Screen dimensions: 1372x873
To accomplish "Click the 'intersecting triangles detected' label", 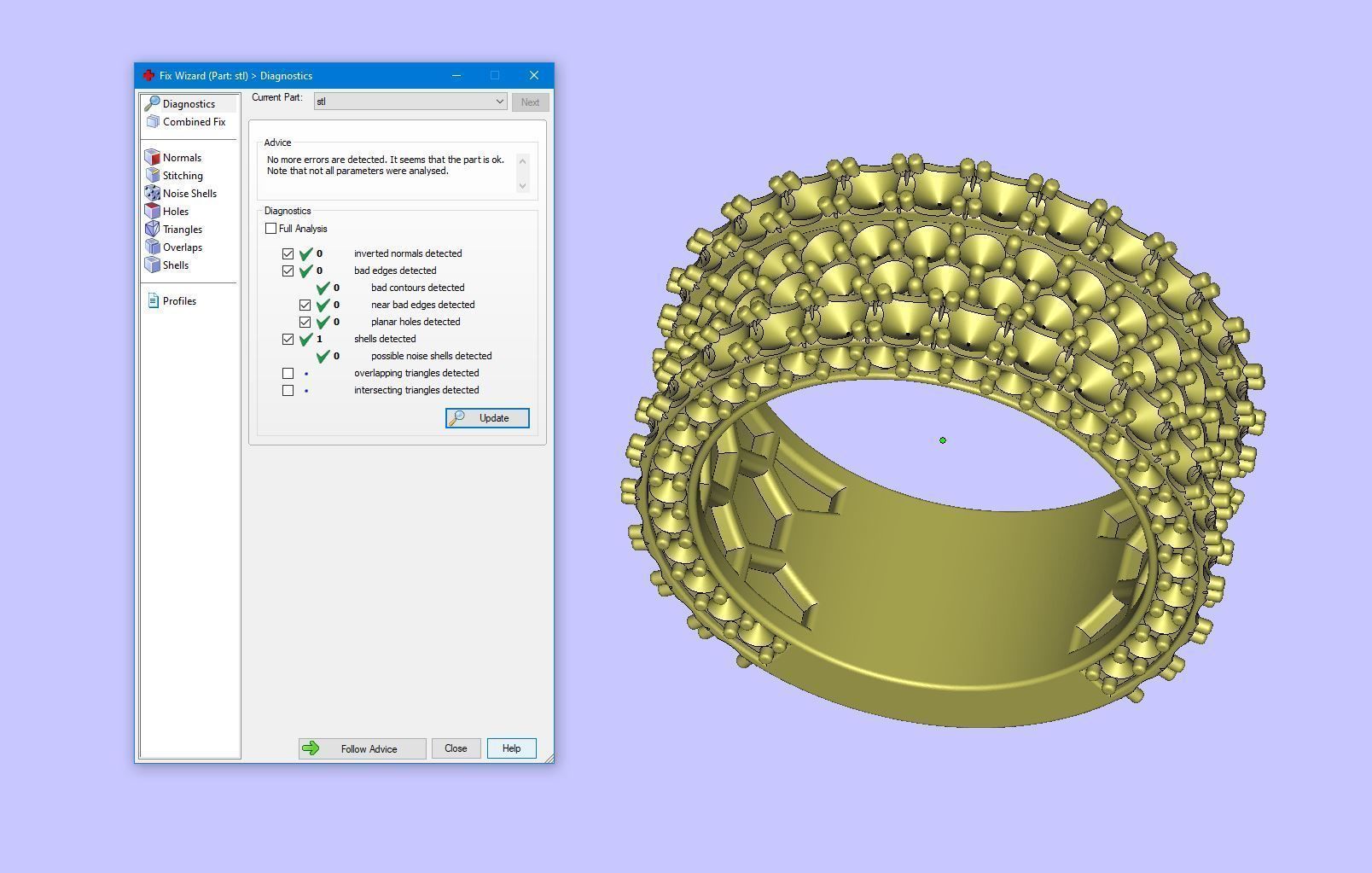I will 416,390.
